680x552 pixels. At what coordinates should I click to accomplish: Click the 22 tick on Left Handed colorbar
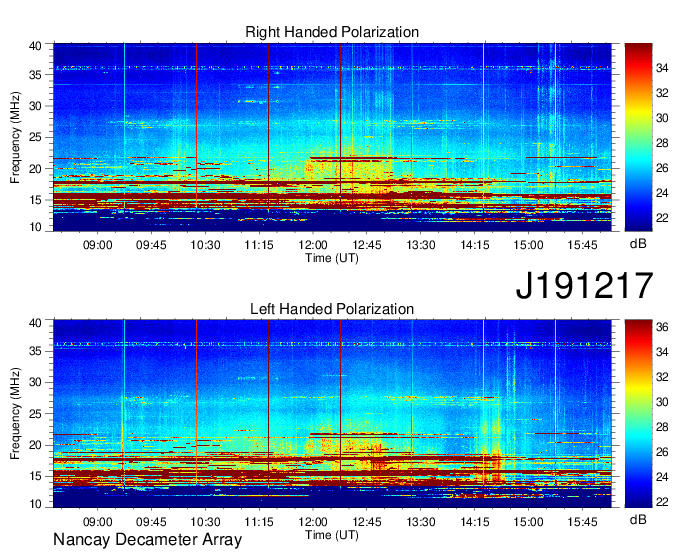click(x=662, y=502)
